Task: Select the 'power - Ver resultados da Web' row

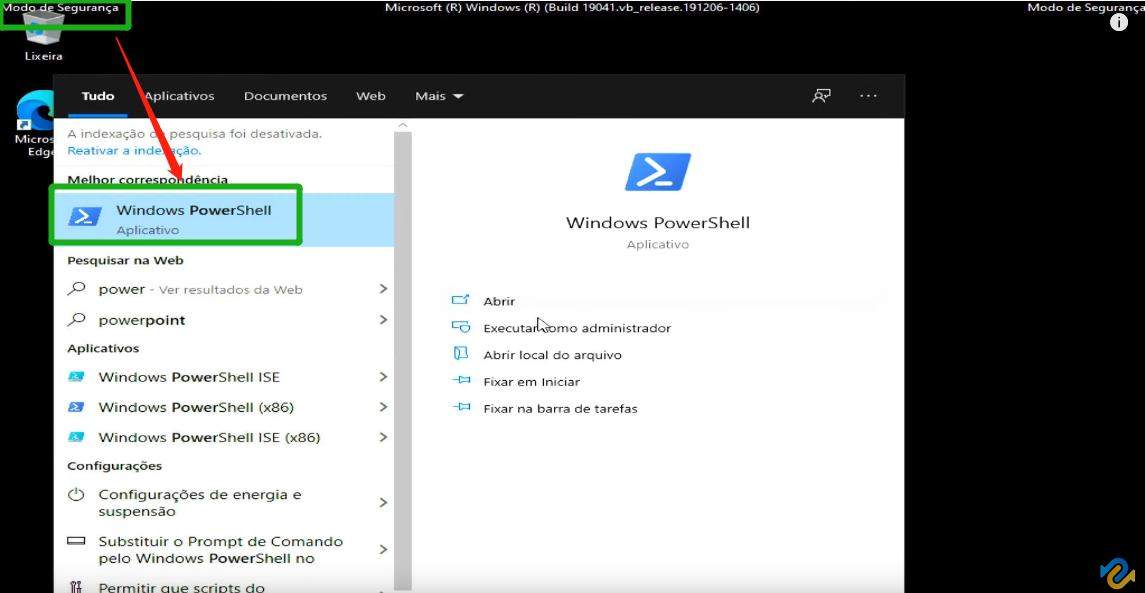Action: [x=223, y=289]
